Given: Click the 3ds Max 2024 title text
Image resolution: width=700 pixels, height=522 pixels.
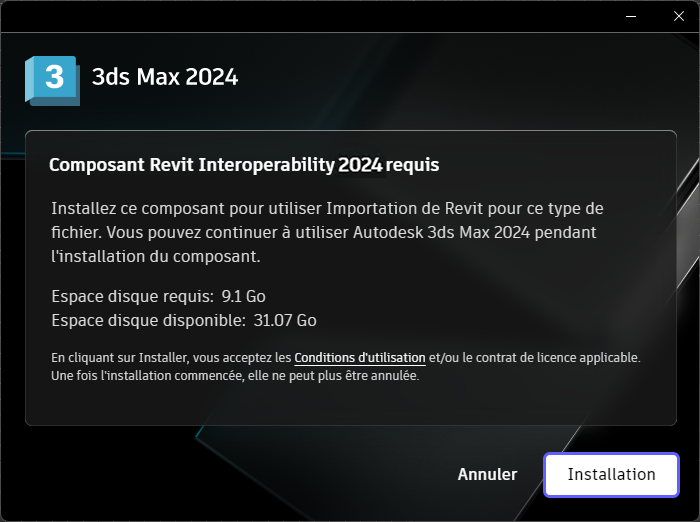Looking at the screenshot, I should [165, 77].
